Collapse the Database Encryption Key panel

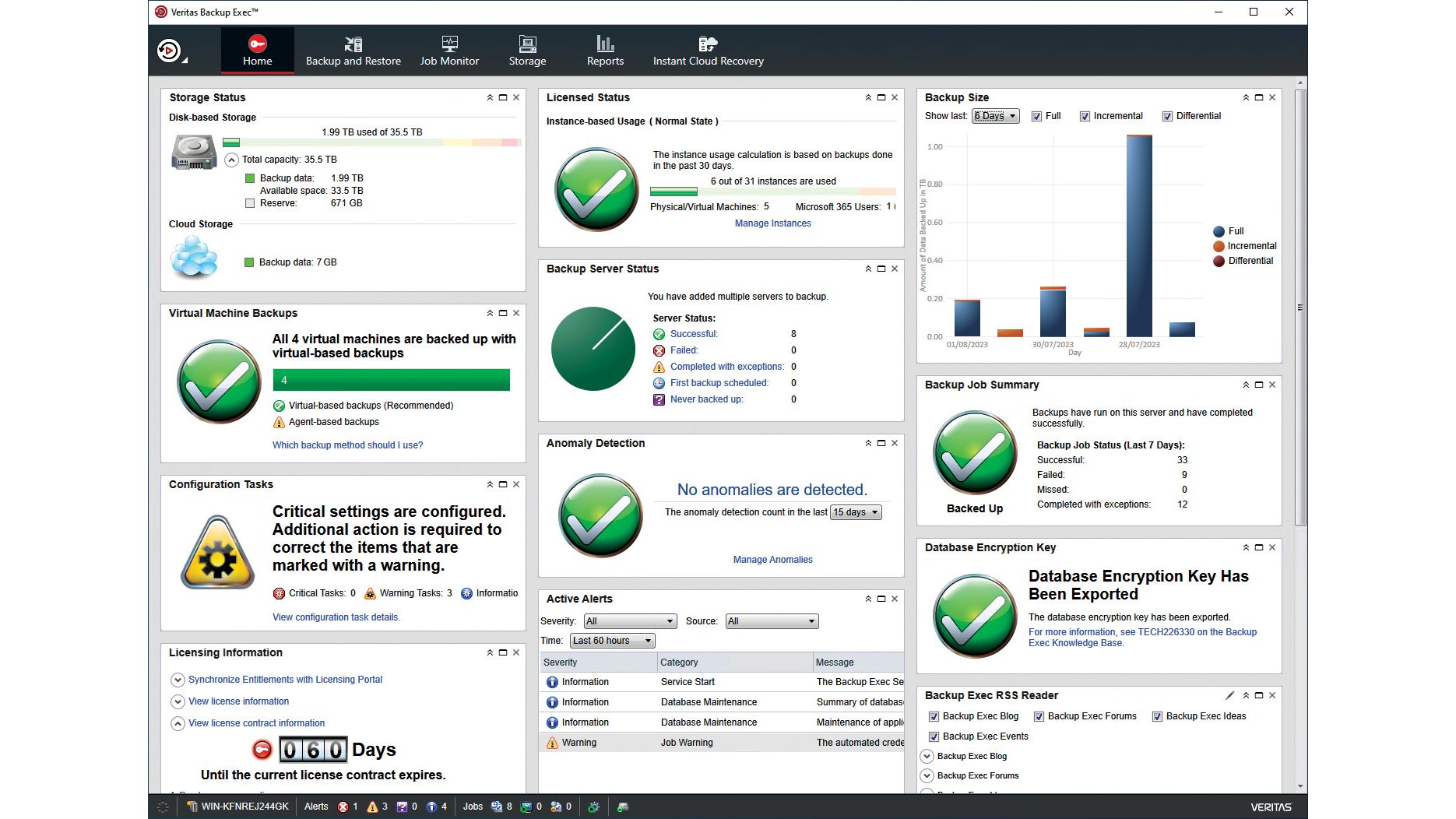point(1246,547)
